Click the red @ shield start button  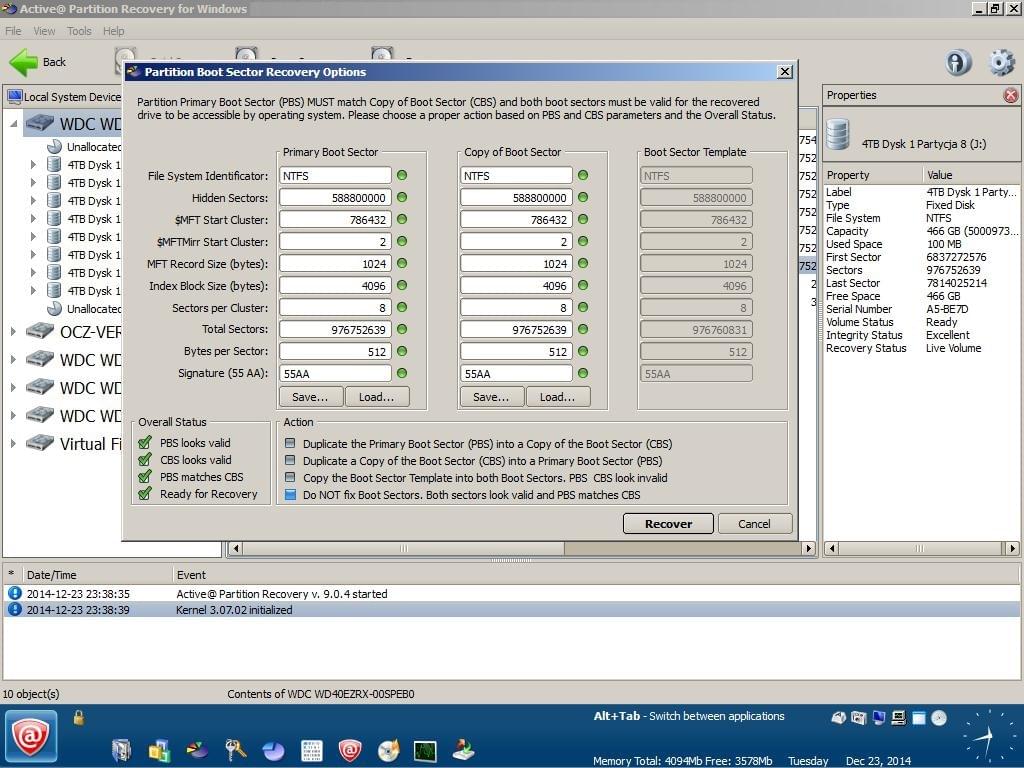31,736
